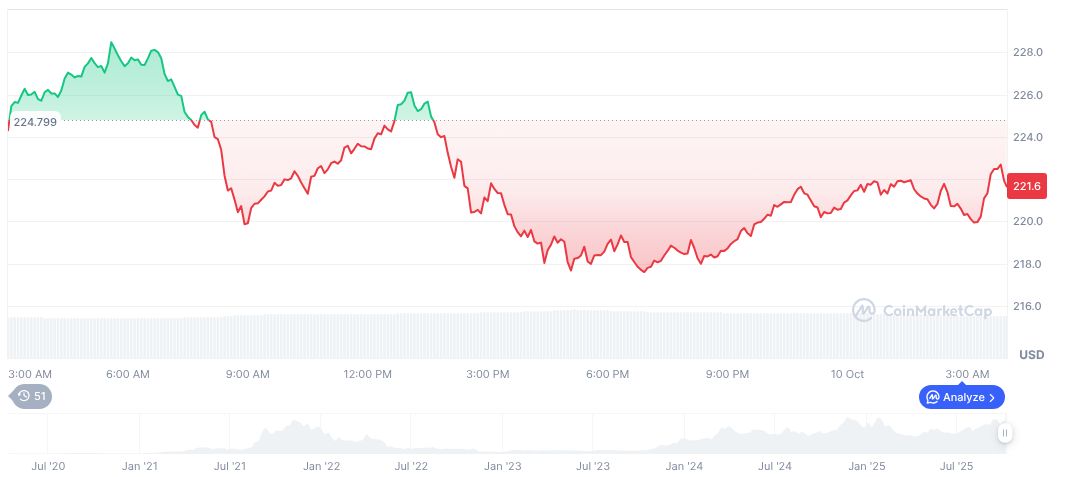Expand the chevron arrow on Analyze
Screen dimensions: 1072x477
(x=992, y=397)
